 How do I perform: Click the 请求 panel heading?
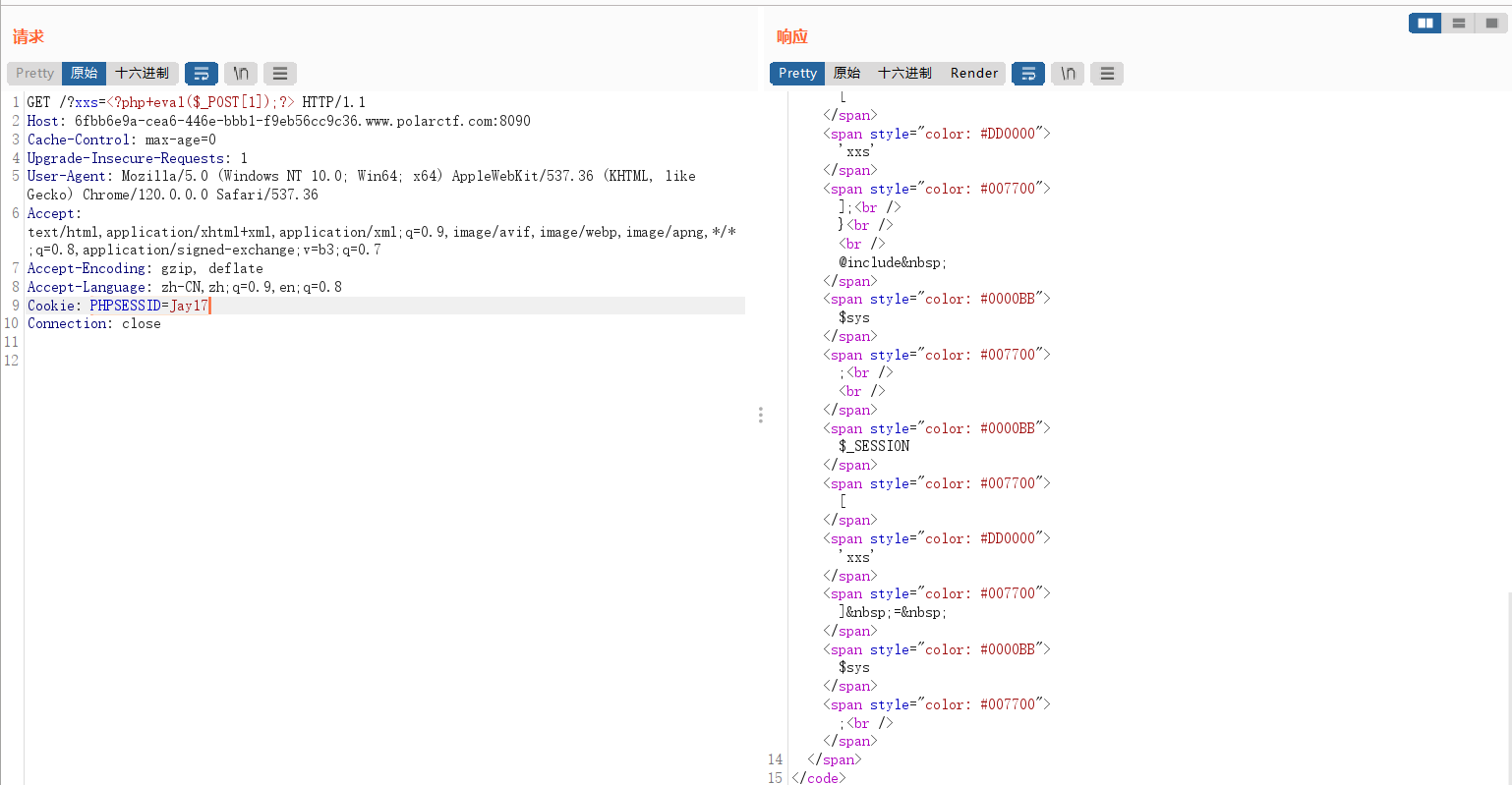(29, 36)
